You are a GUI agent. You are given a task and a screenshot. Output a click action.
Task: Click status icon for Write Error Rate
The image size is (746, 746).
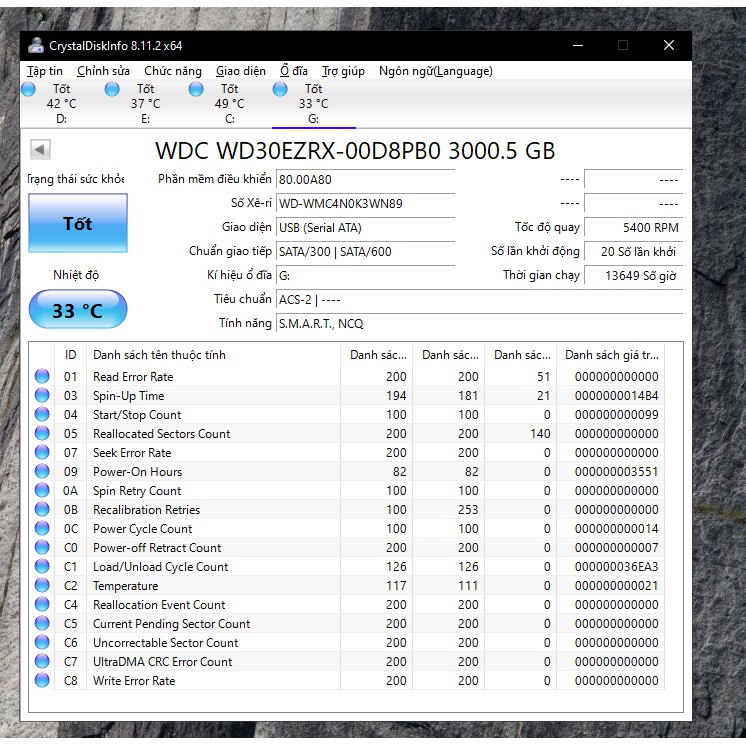click(x=42, y=680)
